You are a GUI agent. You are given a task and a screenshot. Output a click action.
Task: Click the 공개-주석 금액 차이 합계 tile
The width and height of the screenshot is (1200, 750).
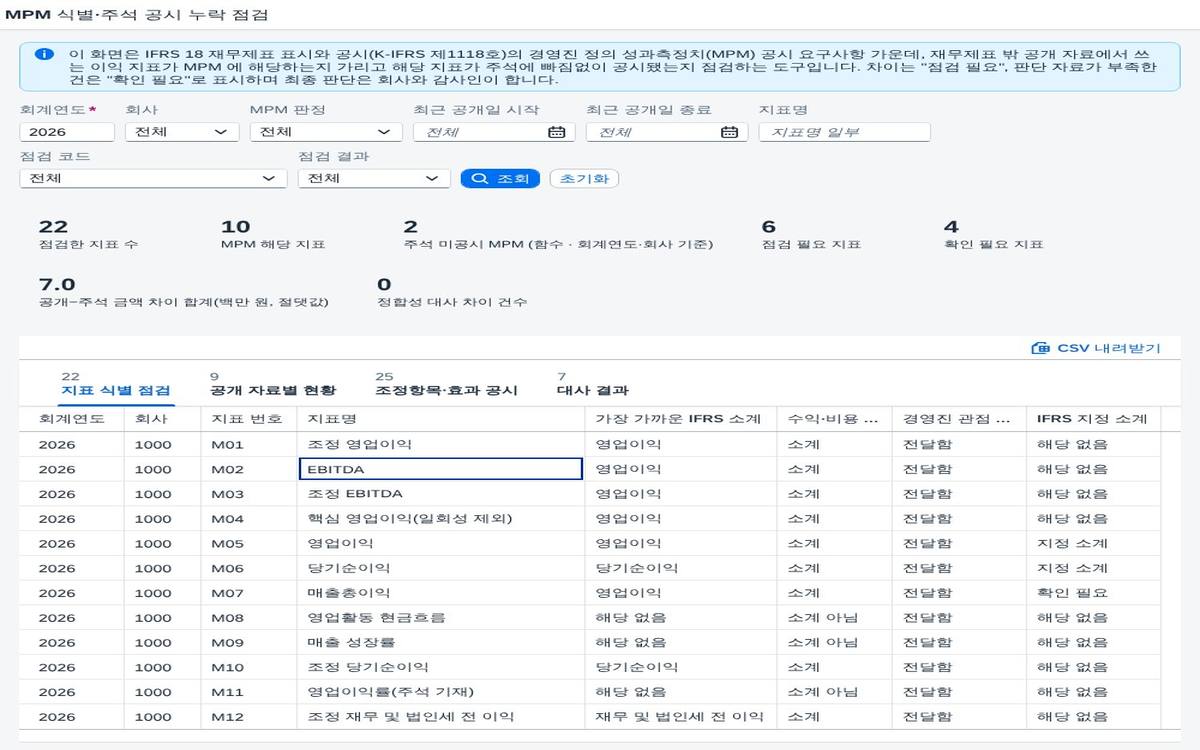pyautogui.click(x=183, y=292)
